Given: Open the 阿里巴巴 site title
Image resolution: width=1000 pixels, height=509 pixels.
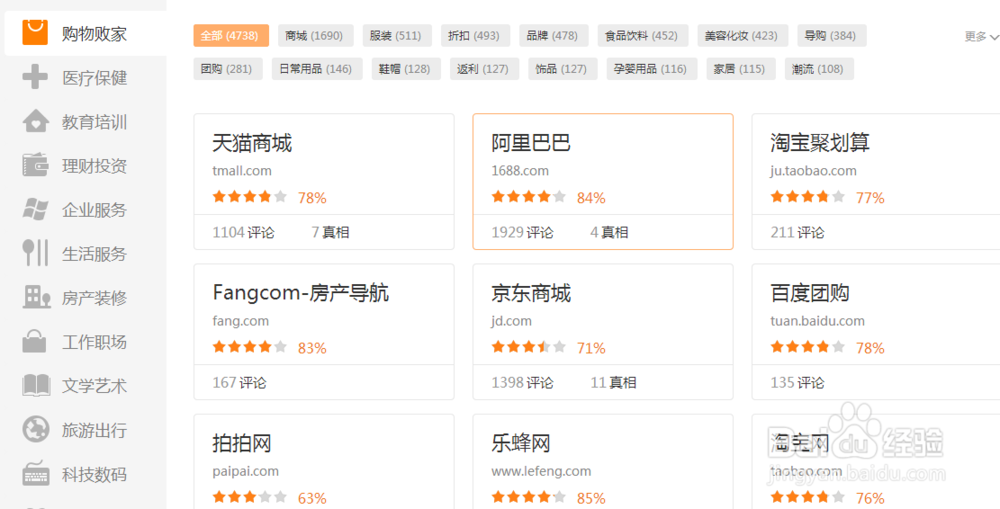Looking at the screenshot, I should pyautogui.click(x=531, y=143).
